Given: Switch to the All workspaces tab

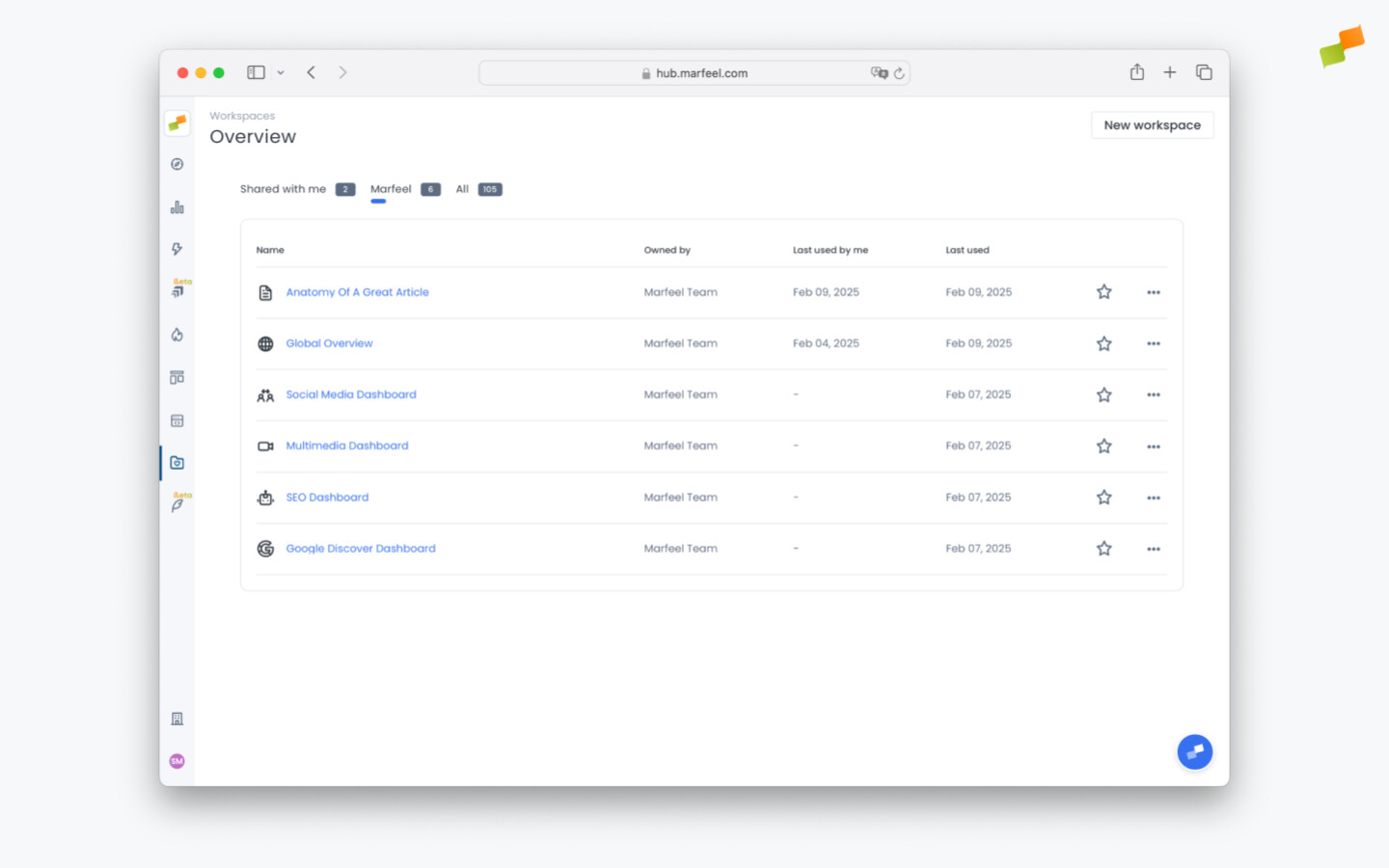Looking at the screenshot, I should 462,189.
